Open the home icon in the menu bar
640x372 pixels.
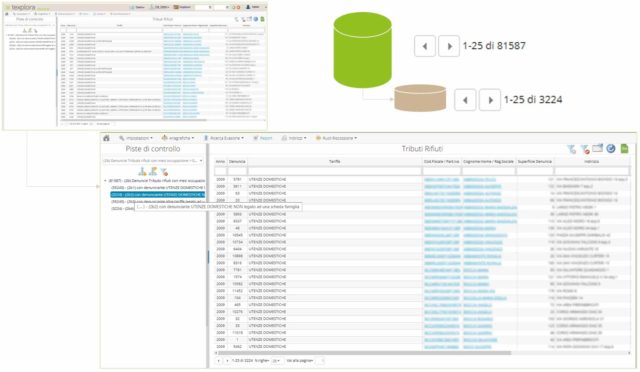[107, 138]
